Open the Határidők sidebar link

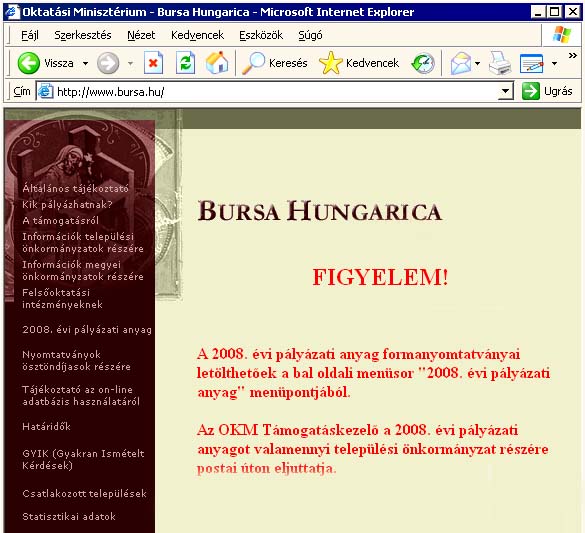(x=46, y=426)
